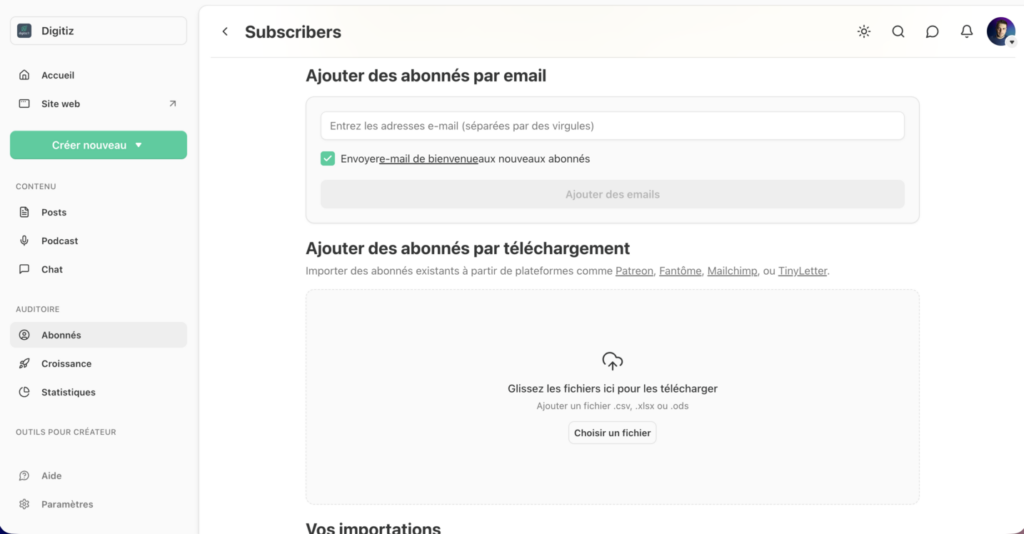Go to Posts section
The height and width of the screenshot is (534, 1024).
tap(99, 212)
